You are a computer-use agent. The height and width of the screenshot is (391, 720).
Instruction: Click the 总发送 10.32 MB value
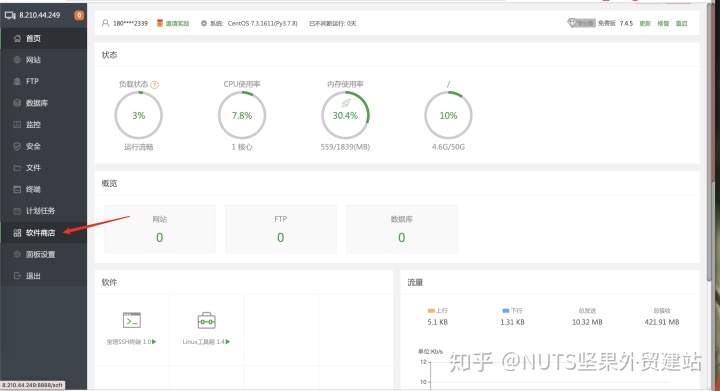click(x=587, y=322)
